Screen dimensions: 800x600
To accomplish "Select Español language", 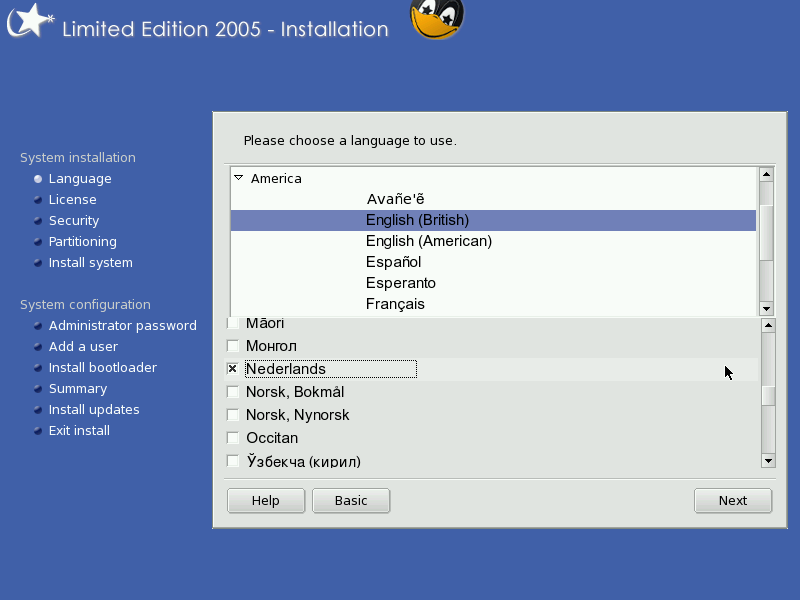I will [x=493, y=262].
